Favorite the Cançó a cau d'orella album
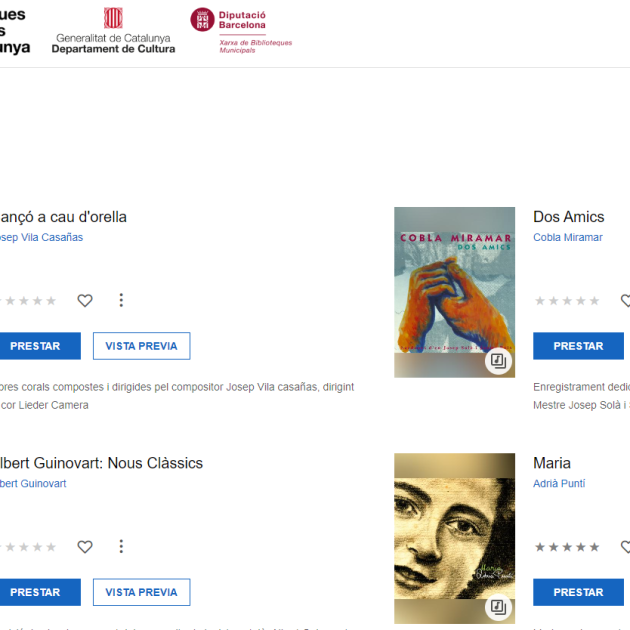This screenshot has width=630, height=630. pyautogui.click(x=85, y=301)
